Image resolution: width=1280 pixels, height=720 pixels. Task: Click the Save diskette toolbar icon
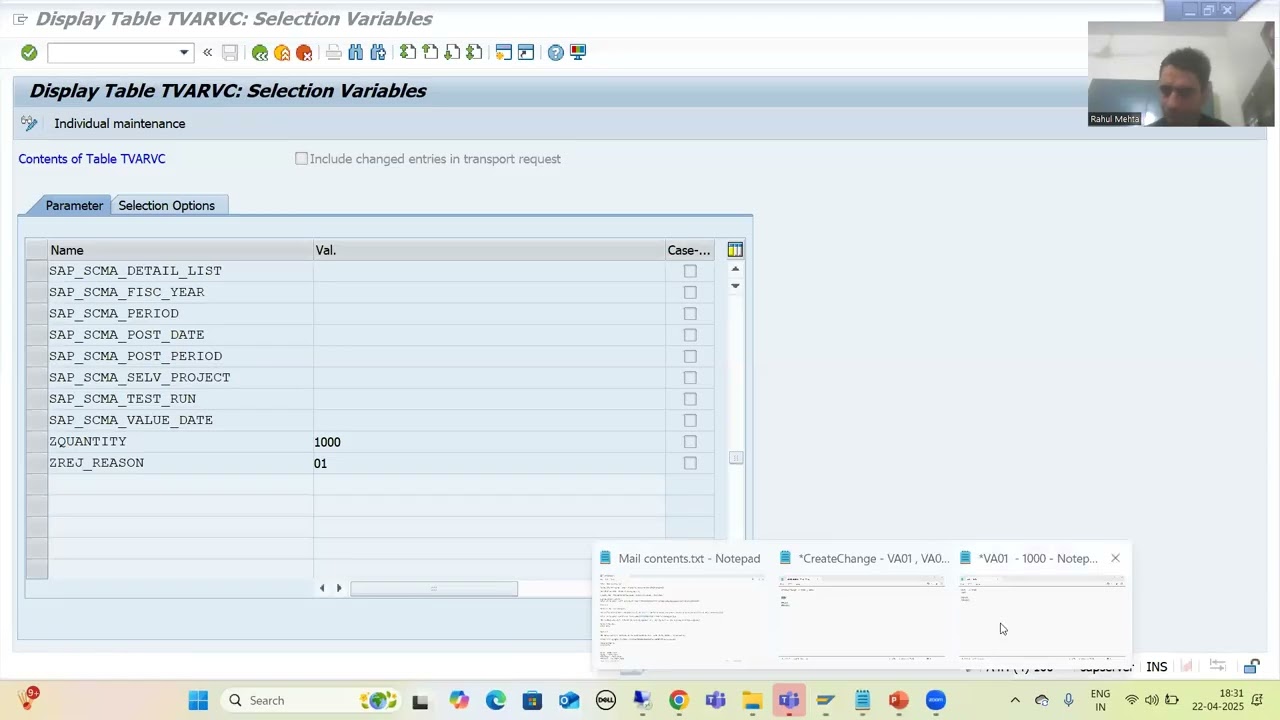(230, 52)
